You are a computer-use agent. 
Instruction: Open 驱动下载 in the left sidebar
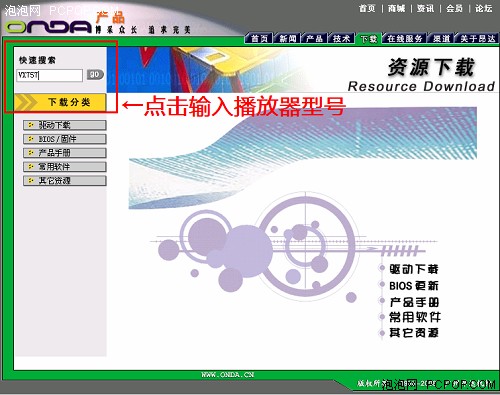65,125
